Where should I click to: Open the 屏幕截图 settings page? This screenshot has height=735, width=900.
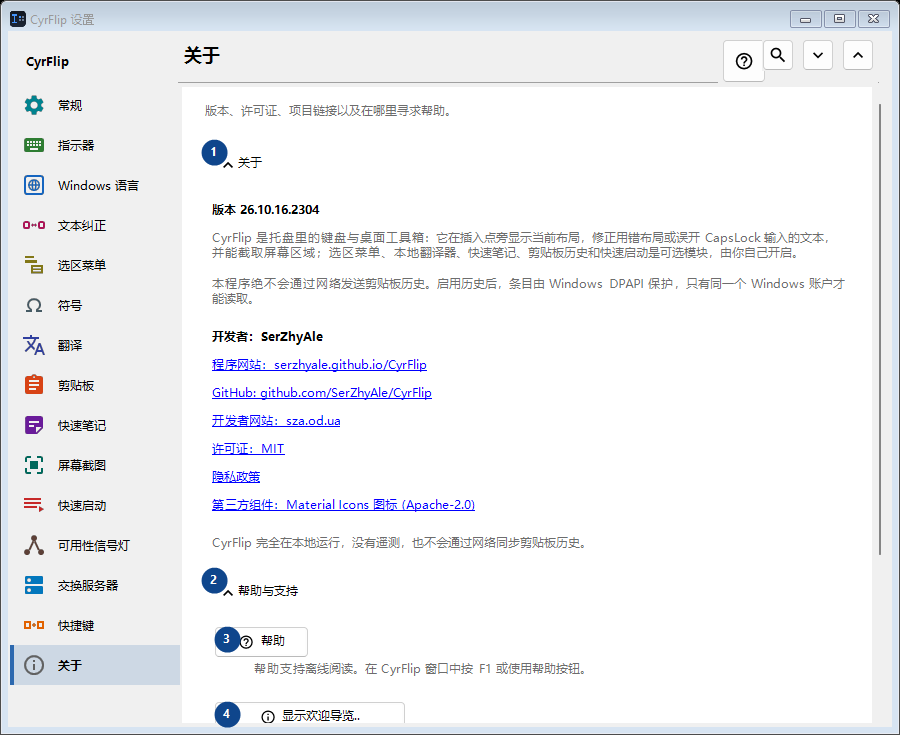pos(95,465)
